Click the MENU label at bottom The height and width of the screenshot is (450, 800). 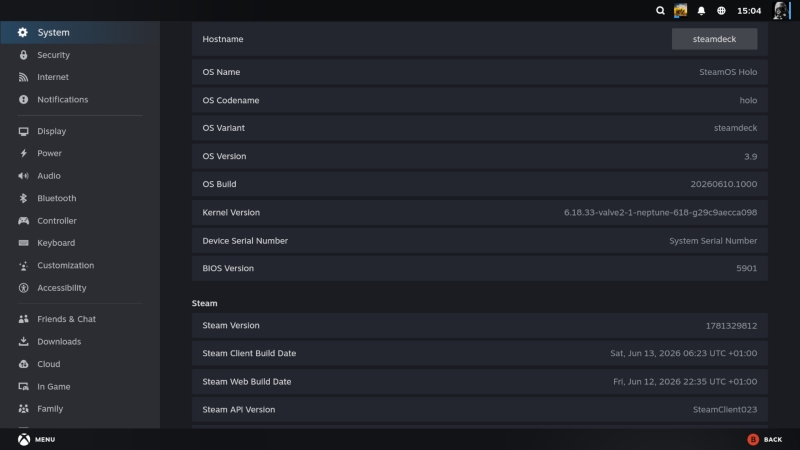(x=45, y=439)
